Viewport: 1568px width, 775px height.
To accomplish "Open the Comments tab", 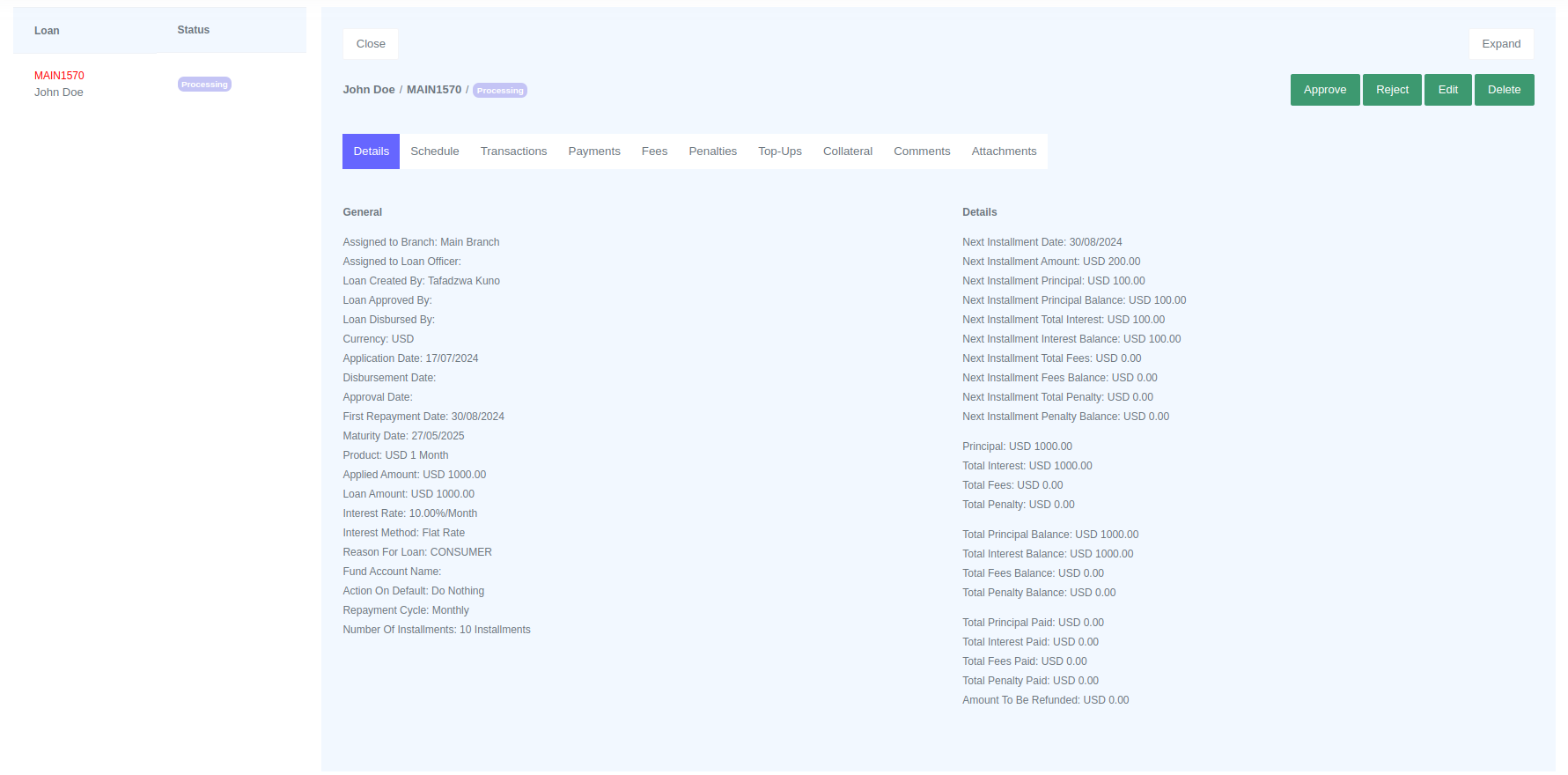I will (921, 151).
